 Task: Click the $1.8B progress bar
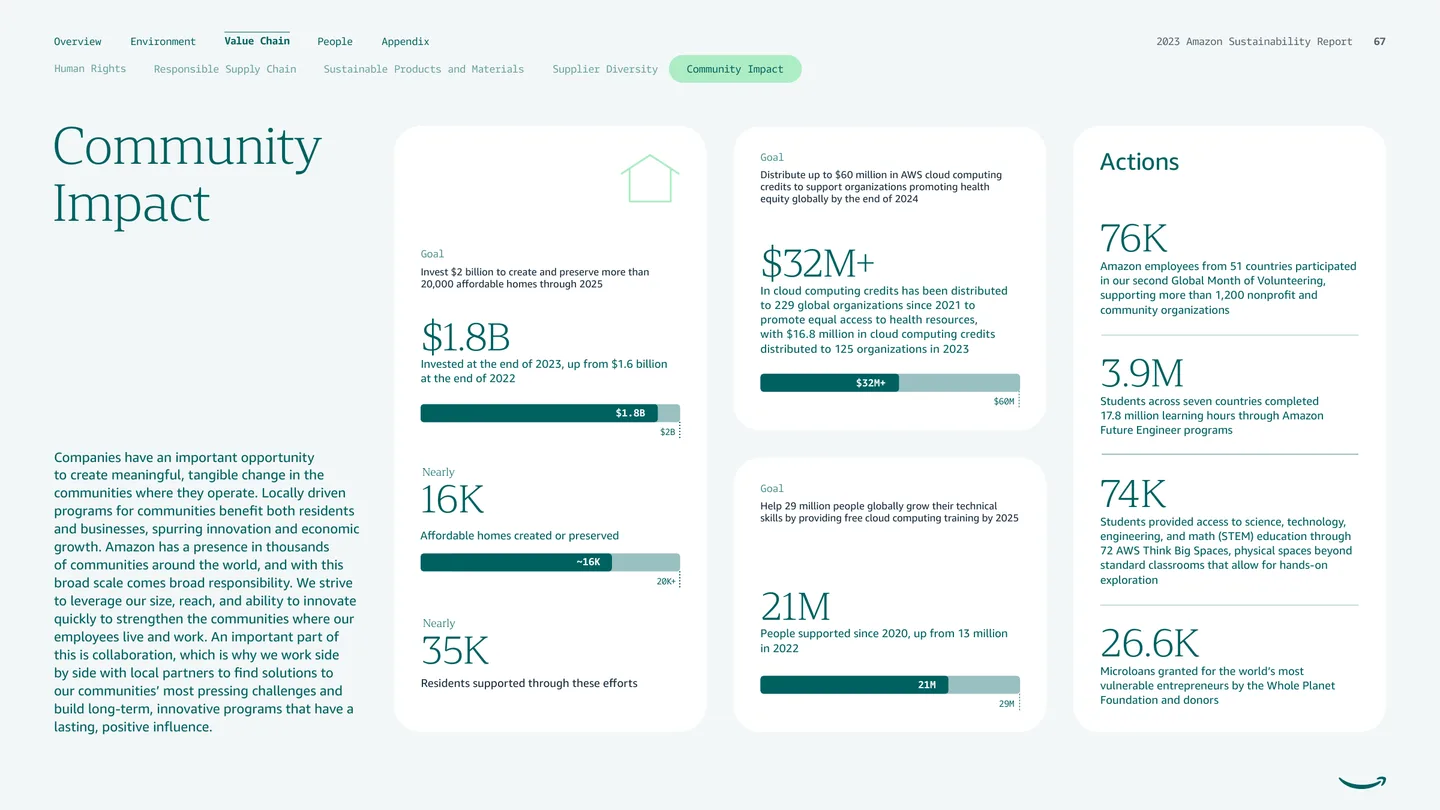550,413
